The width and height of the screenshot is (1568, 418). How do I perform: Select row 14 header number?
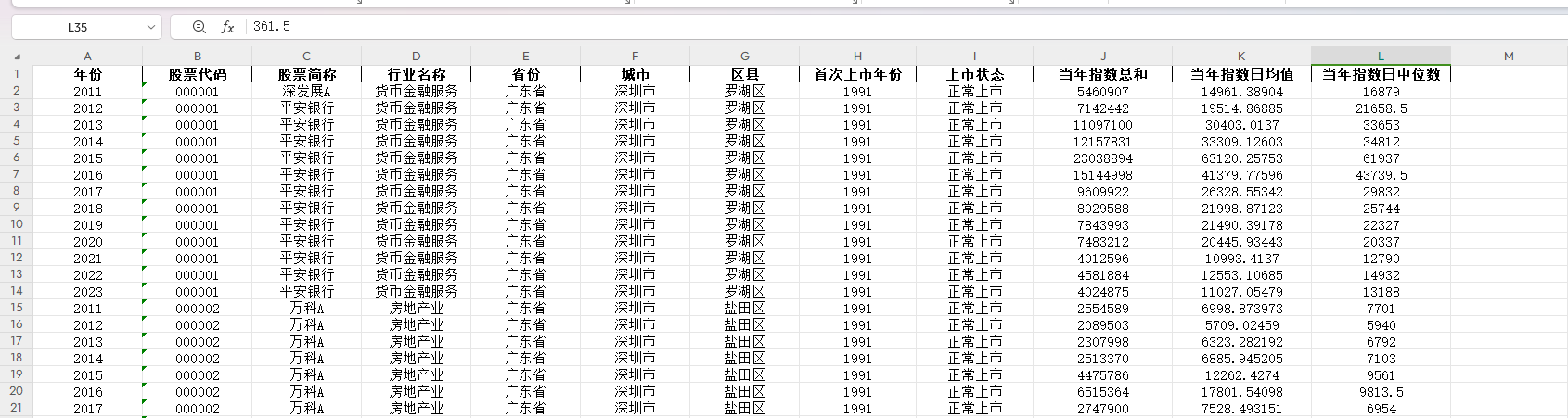coord(16,291)
